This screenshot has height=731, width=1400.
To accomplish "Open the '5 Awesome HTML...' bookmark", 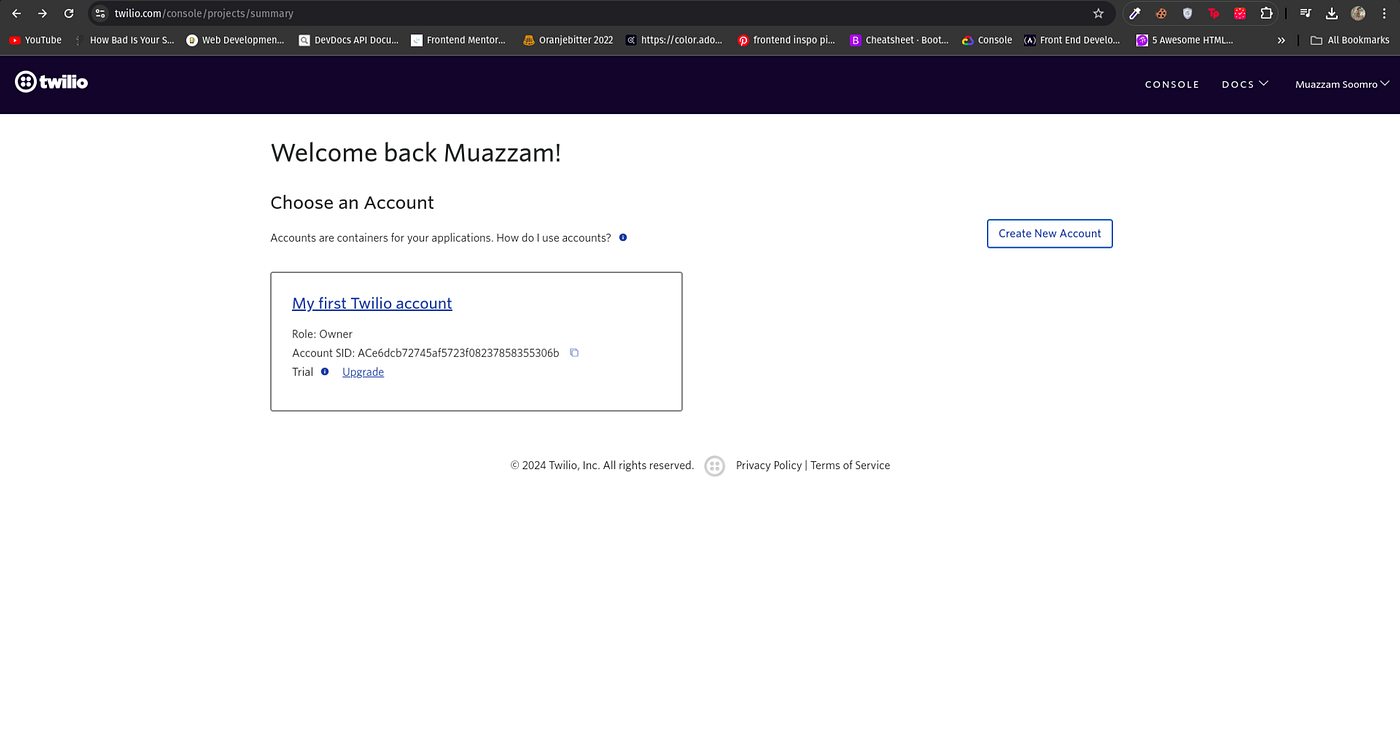I will click(1185, 40).
